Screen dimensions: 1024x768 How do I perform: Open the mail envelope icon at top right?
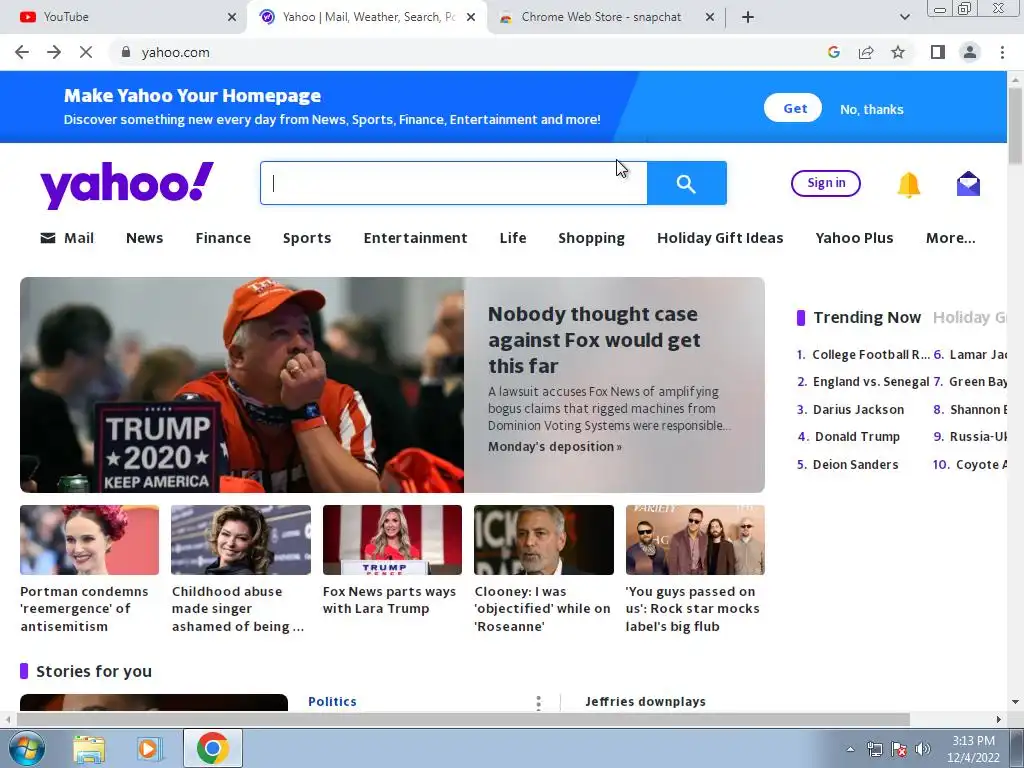tap(968, 184)
